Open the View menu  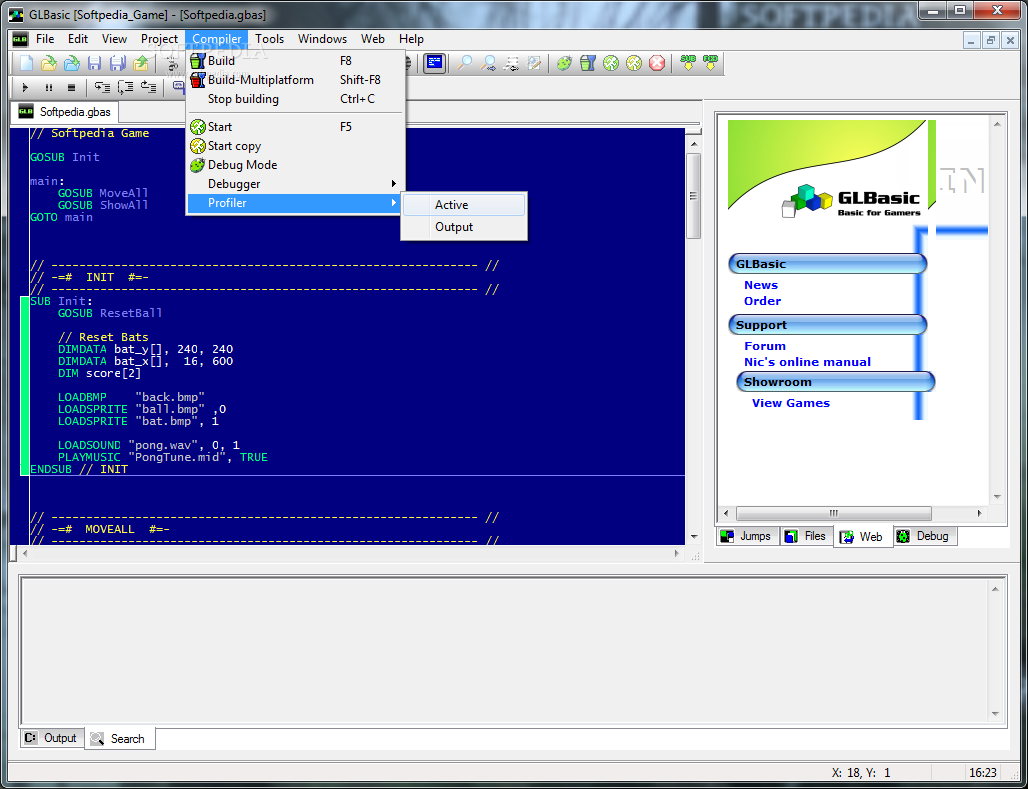click(x=114, y=39)
